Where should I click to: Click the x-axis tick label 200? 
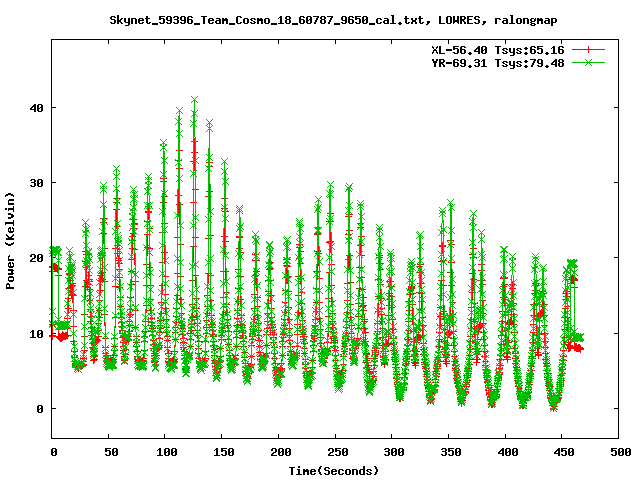280,452
